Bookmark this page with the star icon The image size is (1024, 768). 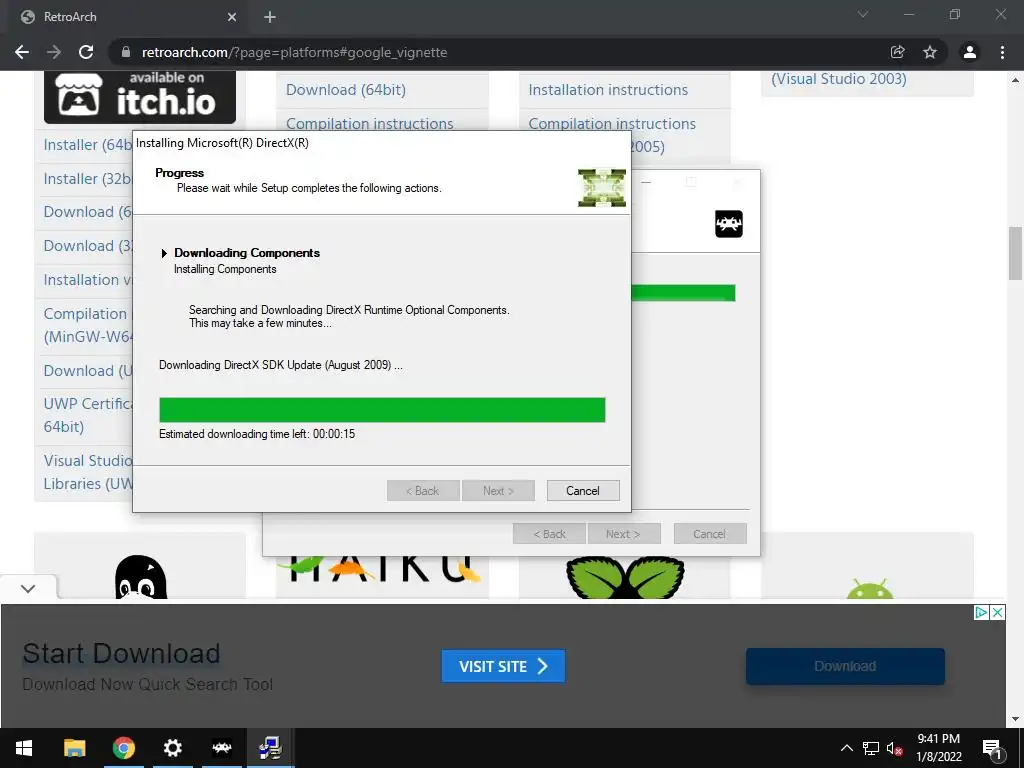click(x=930, y=52)
